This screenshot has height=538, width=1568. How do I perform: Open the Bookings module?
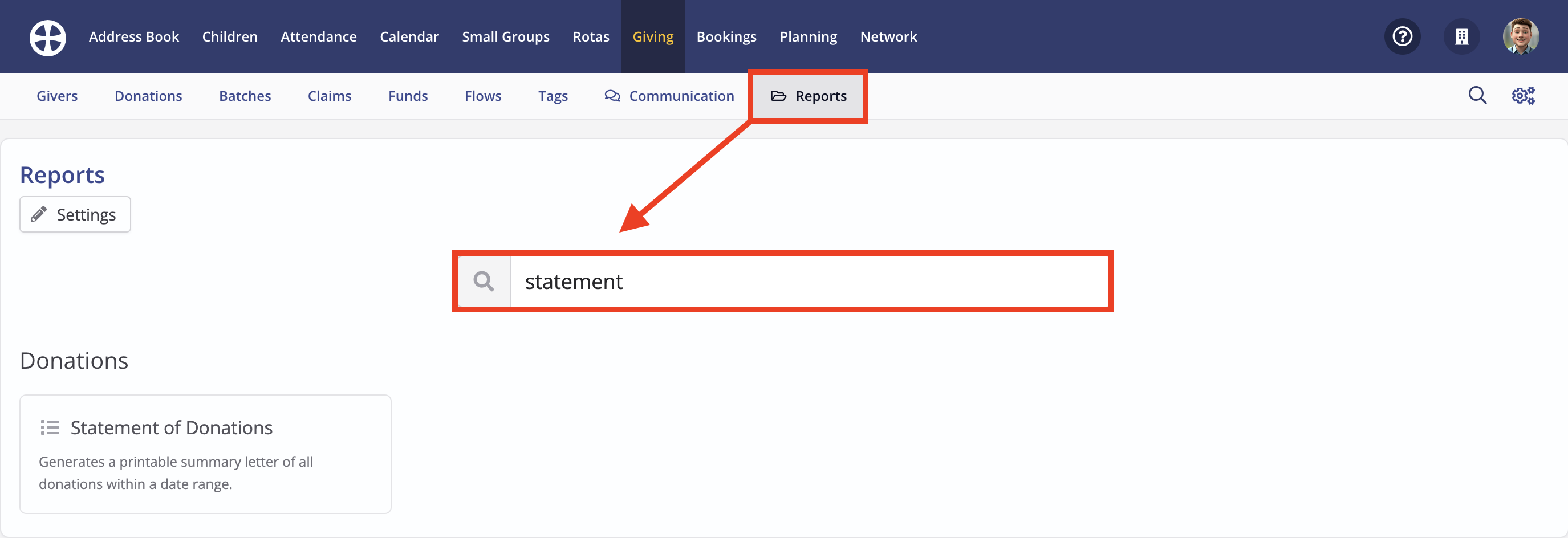tap(726, 36)
